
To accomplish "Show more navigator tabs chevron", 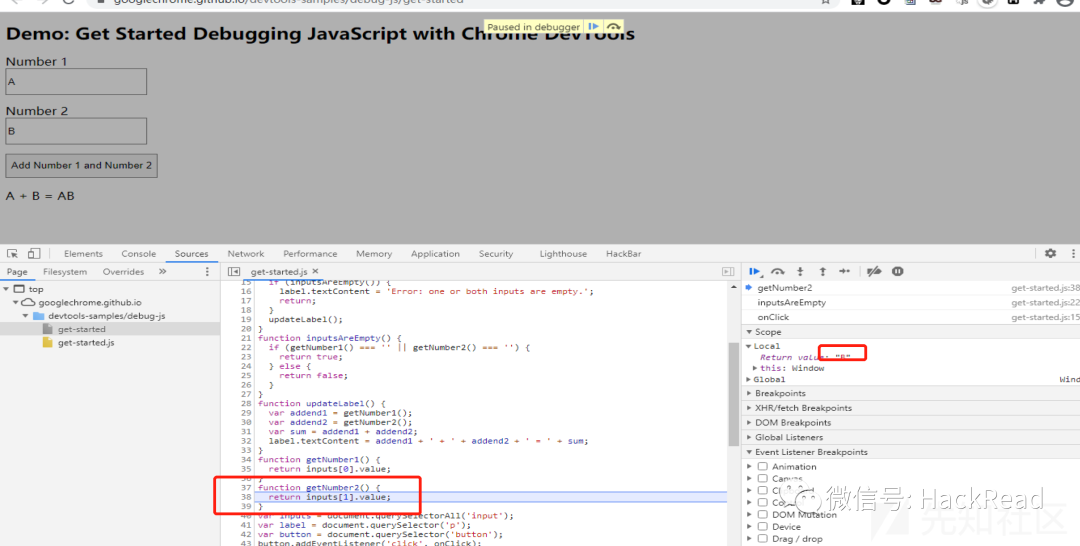I will pos(163,271).
